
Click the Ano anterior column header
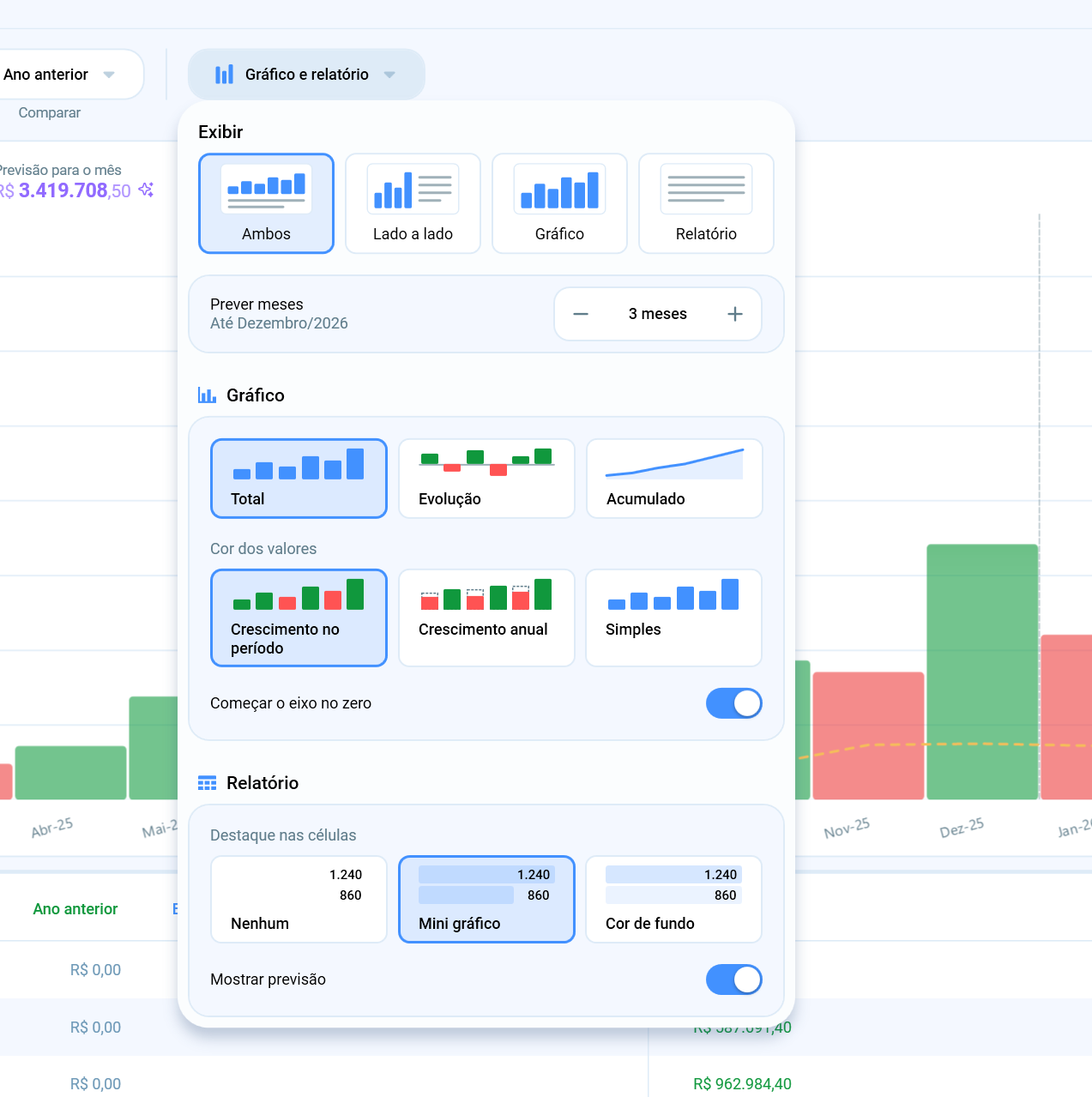pos(75,909)
